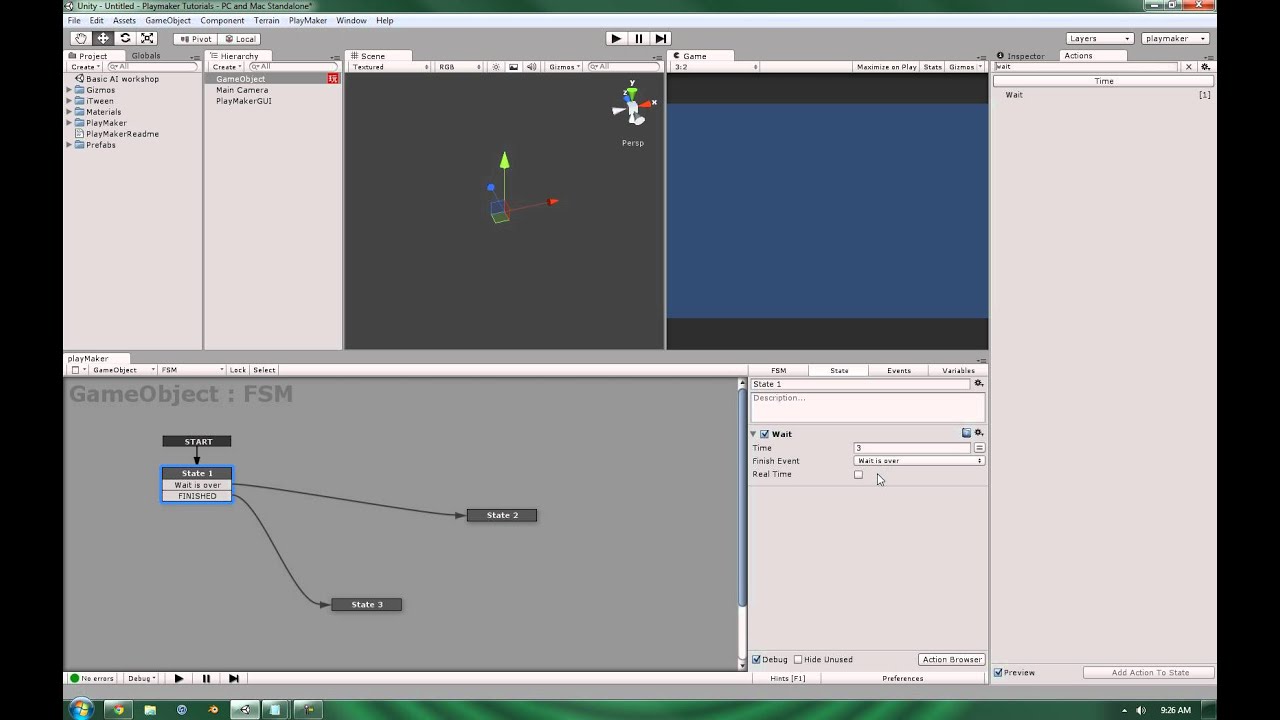This screenshot has width=1280, height=720.
Task: Click the main Play button at top
Action: [x=616, y=38]
